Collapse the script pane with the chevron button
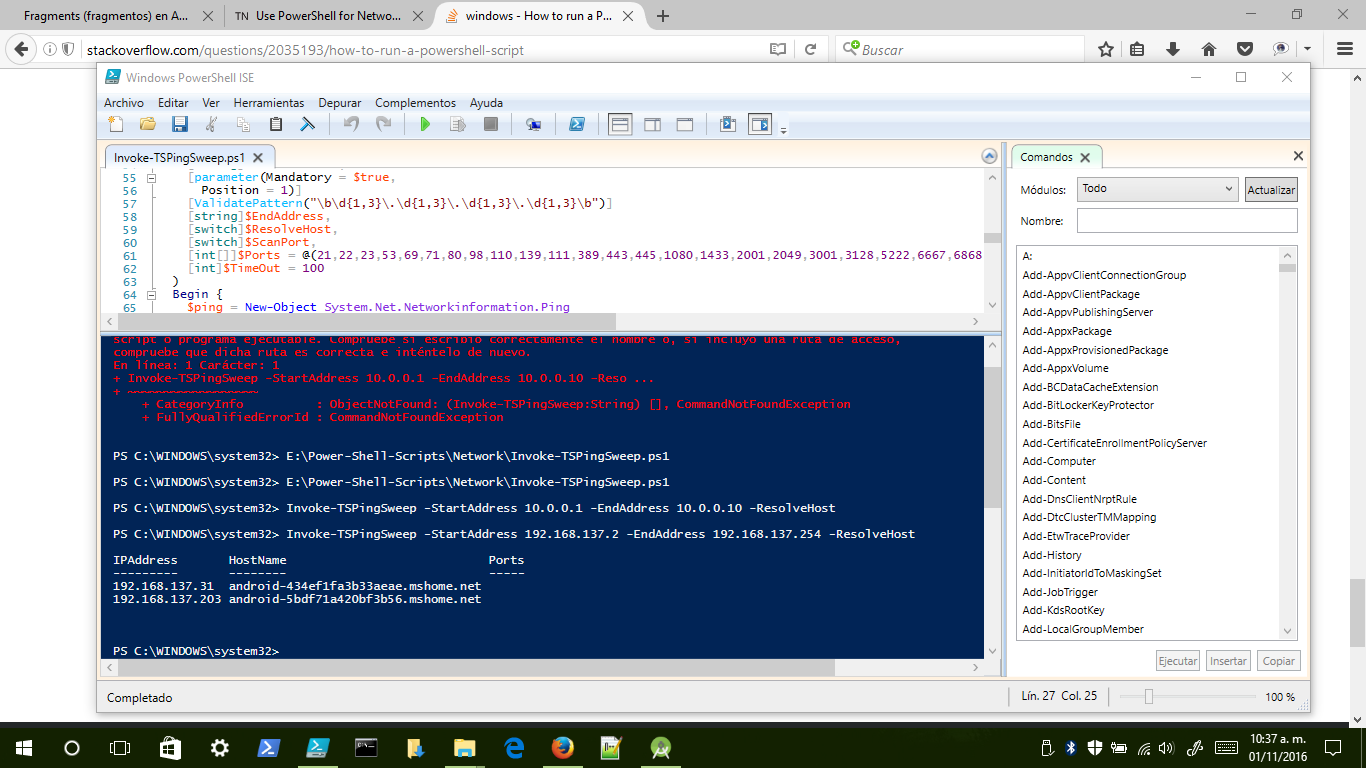The width and height of the screenshot is (1366, 768). tap(989, 156)
